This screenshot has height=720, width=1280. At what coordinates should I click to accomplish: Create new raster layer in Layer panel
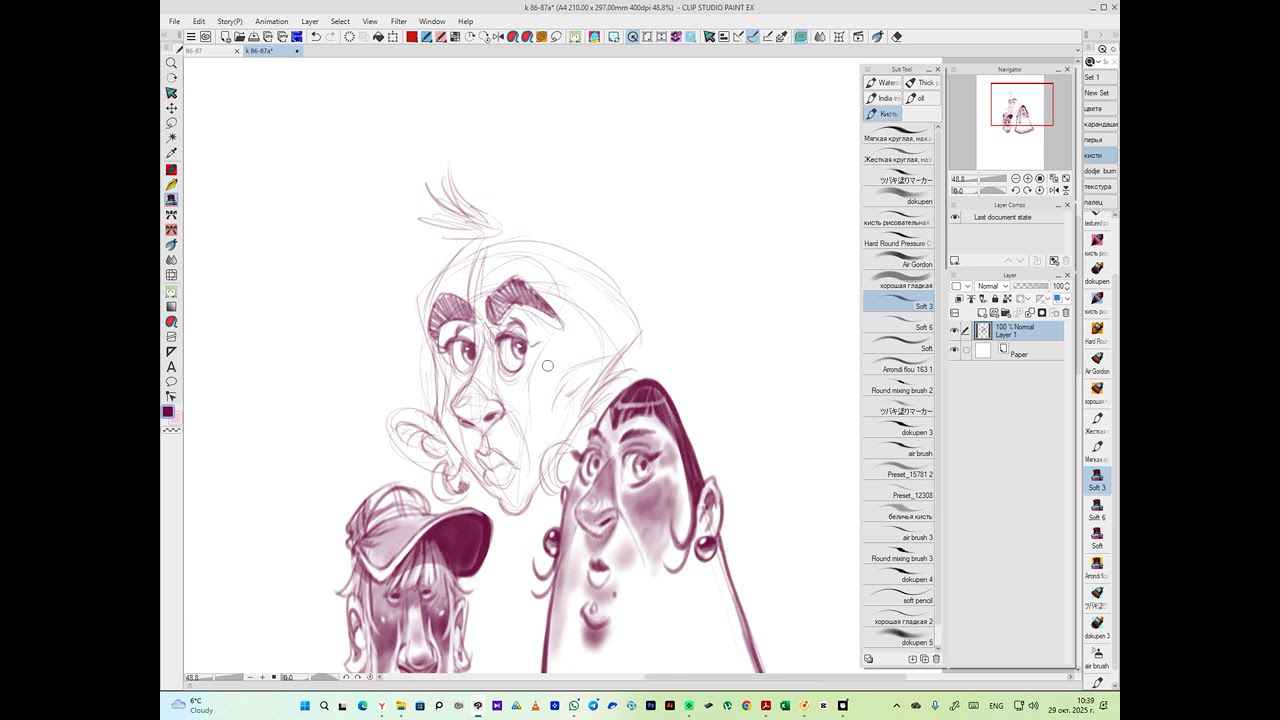982,313
